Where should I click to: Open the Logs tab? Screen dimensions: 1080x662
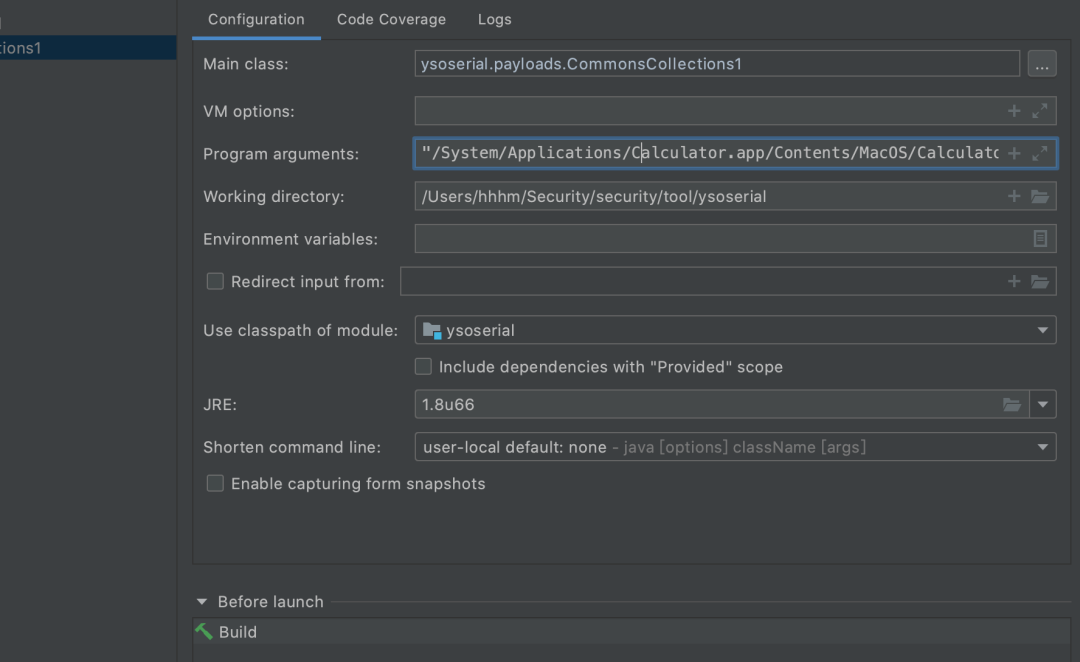494,19
